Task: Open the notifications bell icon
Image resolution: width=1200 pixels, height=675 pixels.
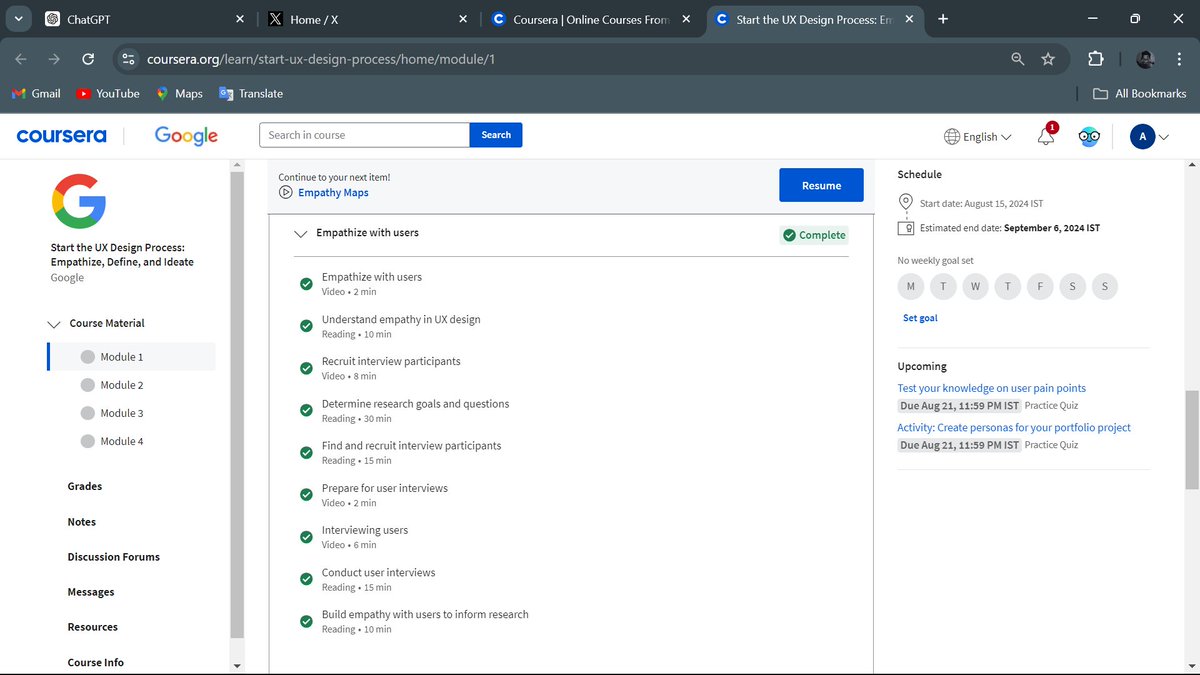Action: [1046, 136]
